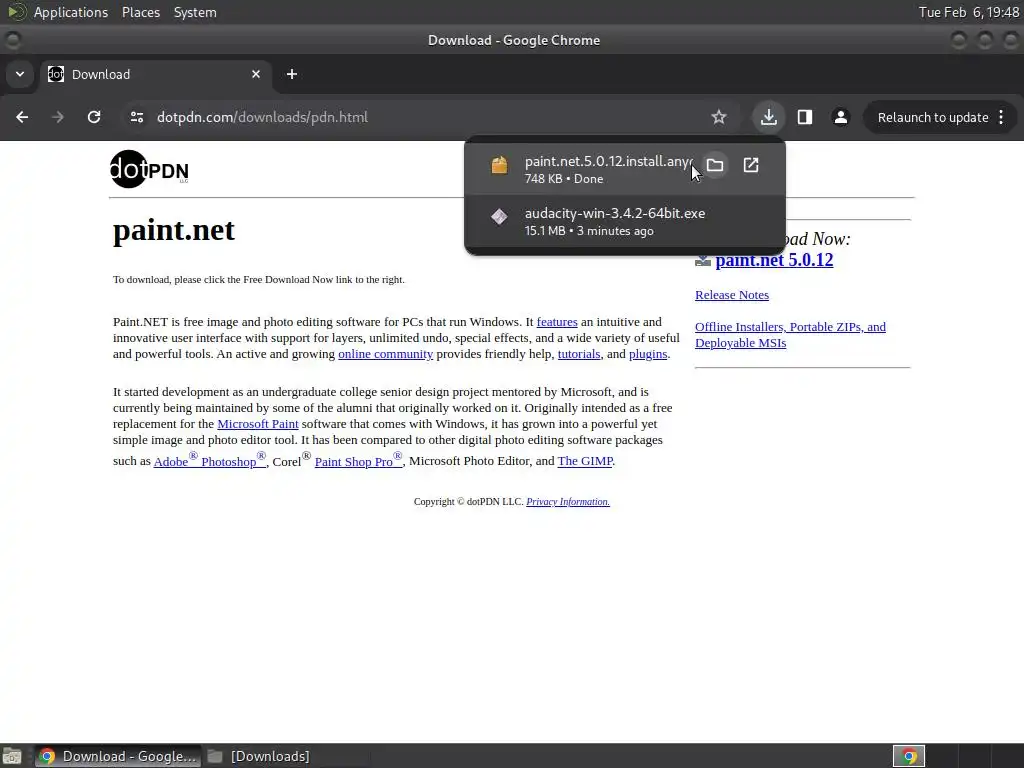Image resolution: width=1024 pixels, height=768 pixels.
Task: Open the Places menu
Action: tap(141, 12)
